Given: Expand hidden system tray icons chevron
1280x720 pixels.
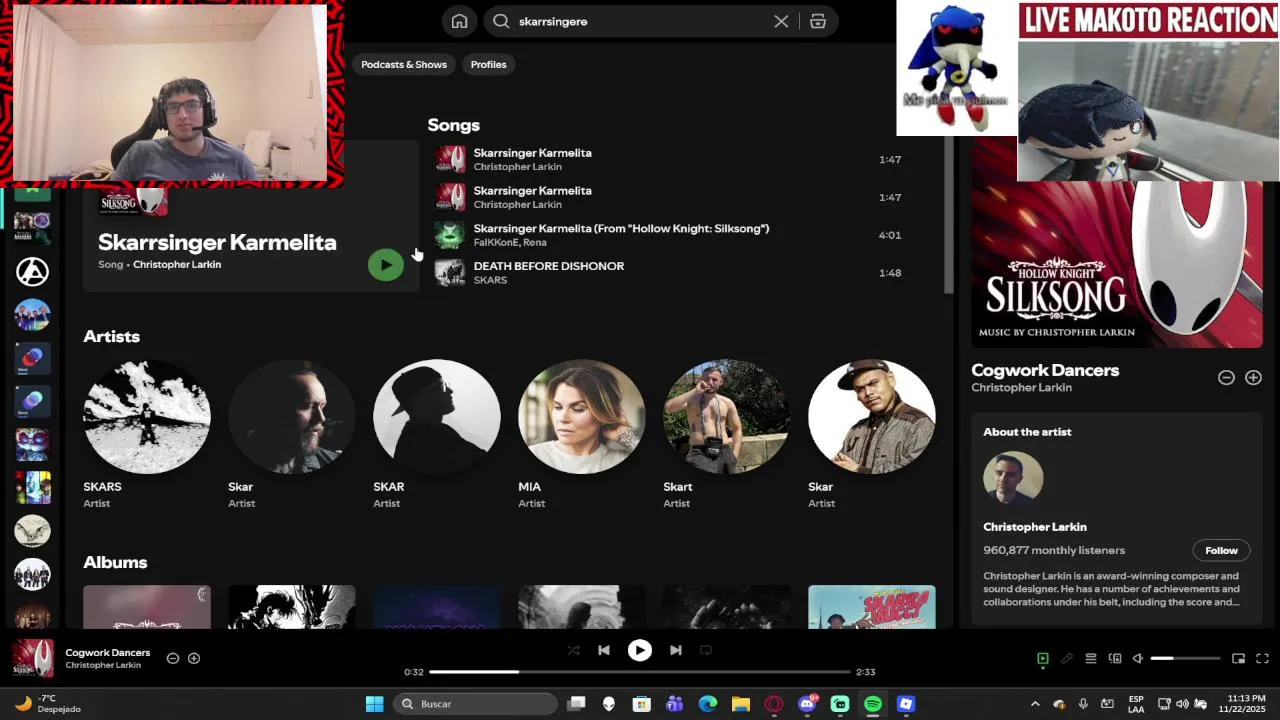Looking at the screenshot, I should pyautogui.click(x=1035, y=704).
